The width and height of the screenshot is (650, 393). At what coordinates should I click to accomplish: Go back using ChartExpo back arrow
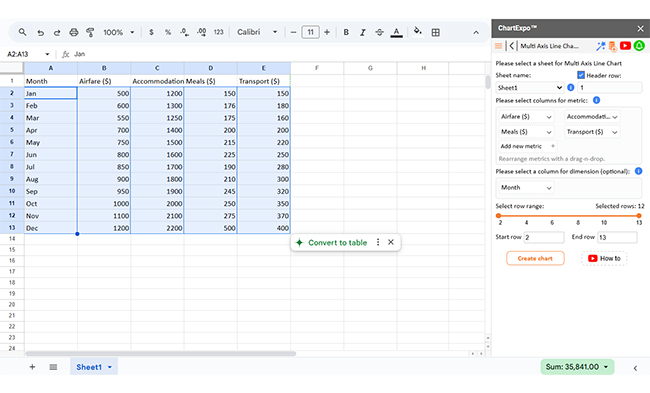[x=512, y=46]
